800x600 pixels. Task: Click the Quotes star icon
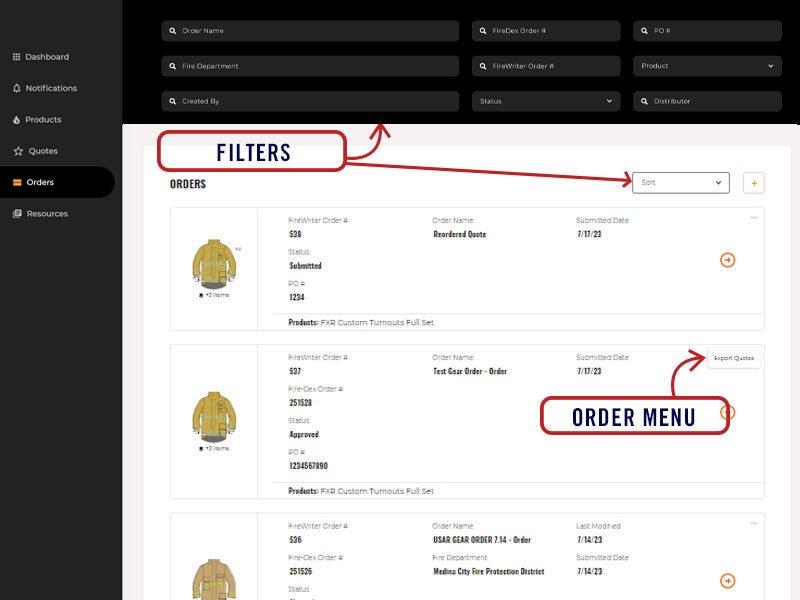18,151
